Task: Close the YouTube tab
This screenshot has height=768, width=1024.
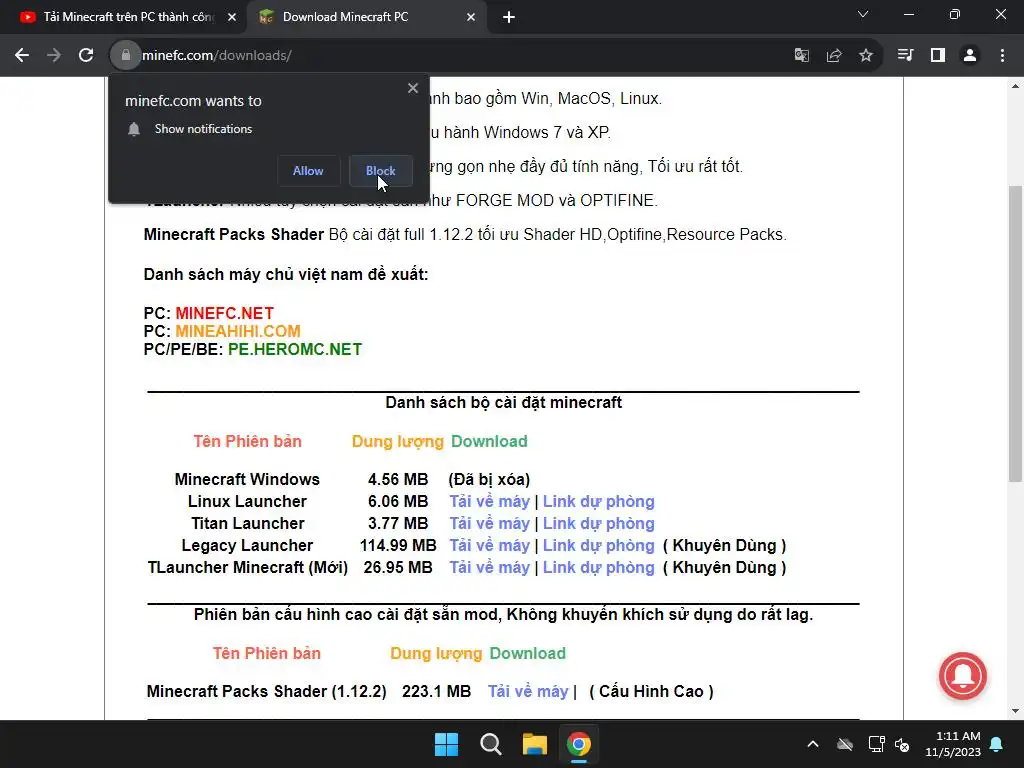Action: (x=232, y=17)
